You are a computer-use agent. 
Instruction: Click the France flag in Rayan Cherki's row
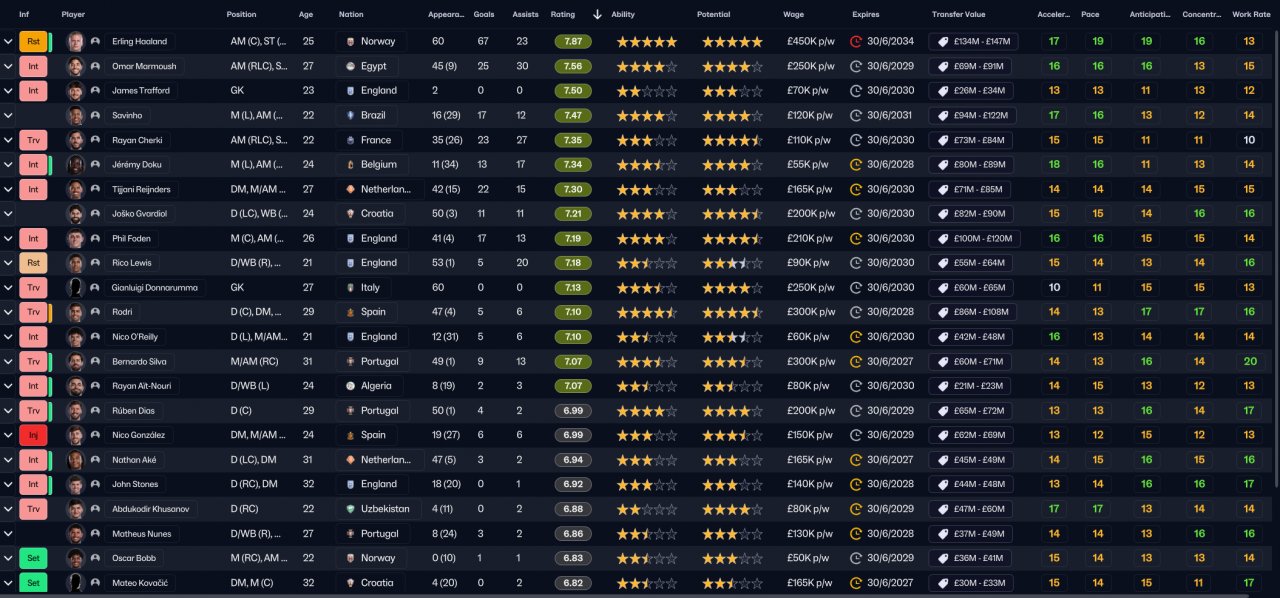click(x=350, y=140)
